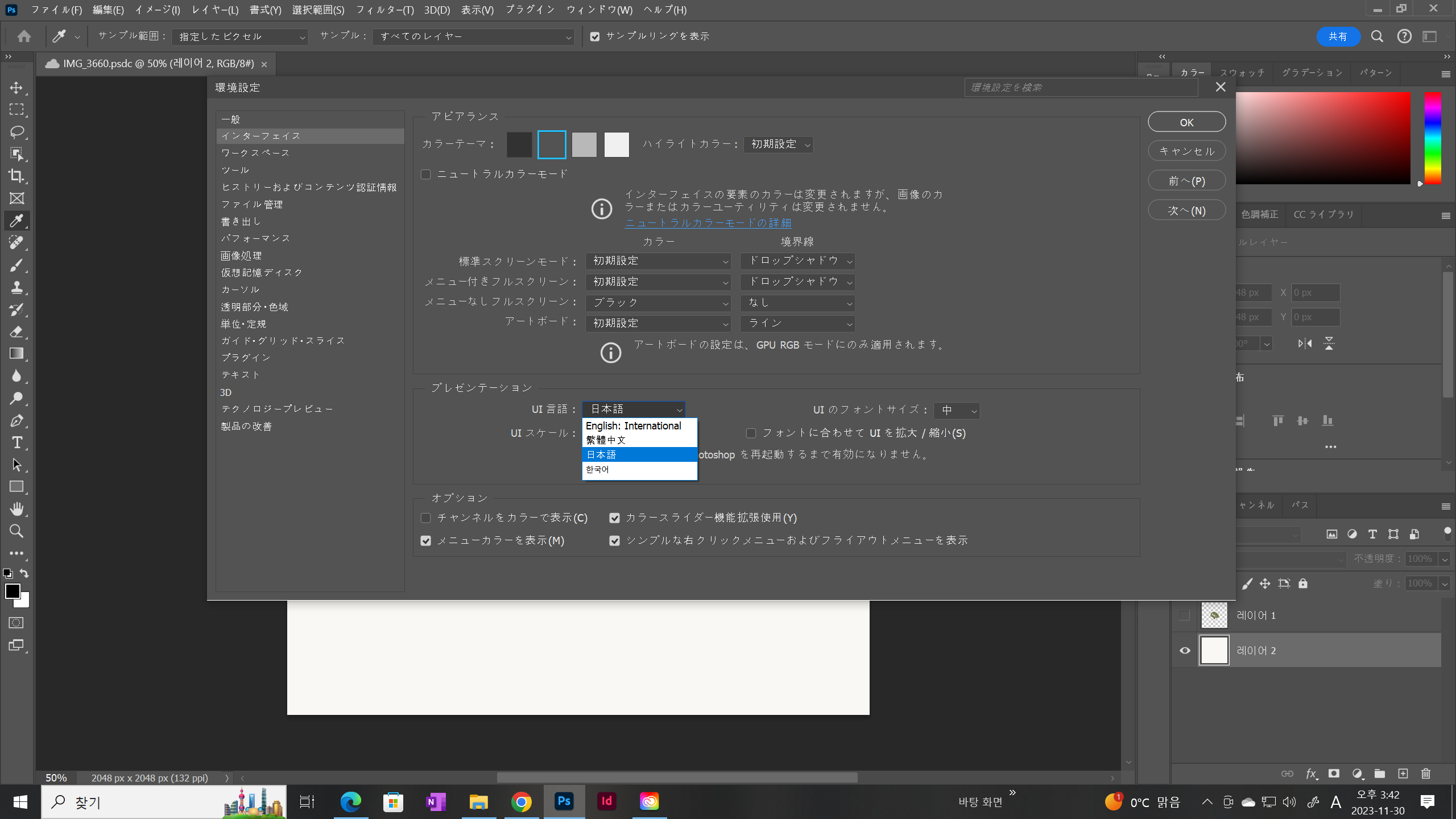Select the Horizontal Type tool
Viewport: 1456px width, 819px height.
[16, 443]
